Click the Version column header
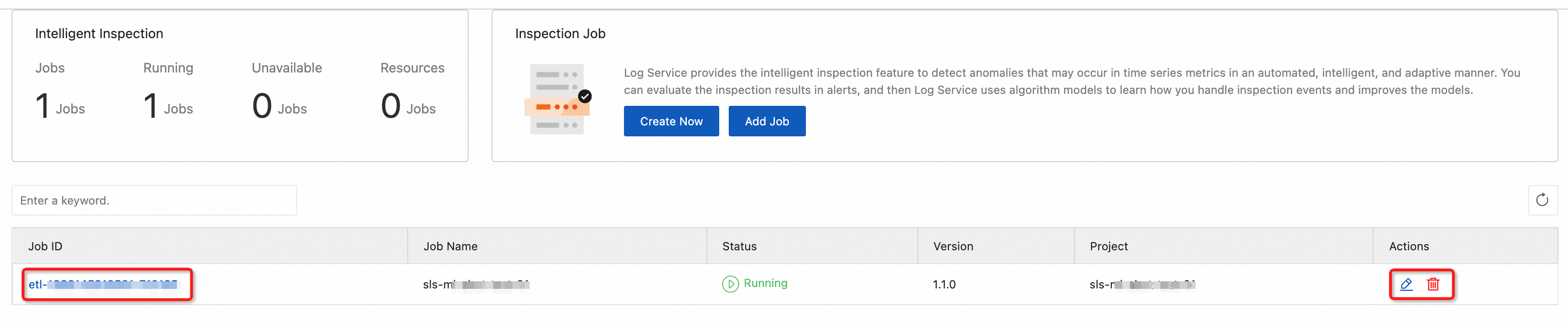The width and height of the screenshot is (1568, 328). pyautogui.click(x=953, y=246)
